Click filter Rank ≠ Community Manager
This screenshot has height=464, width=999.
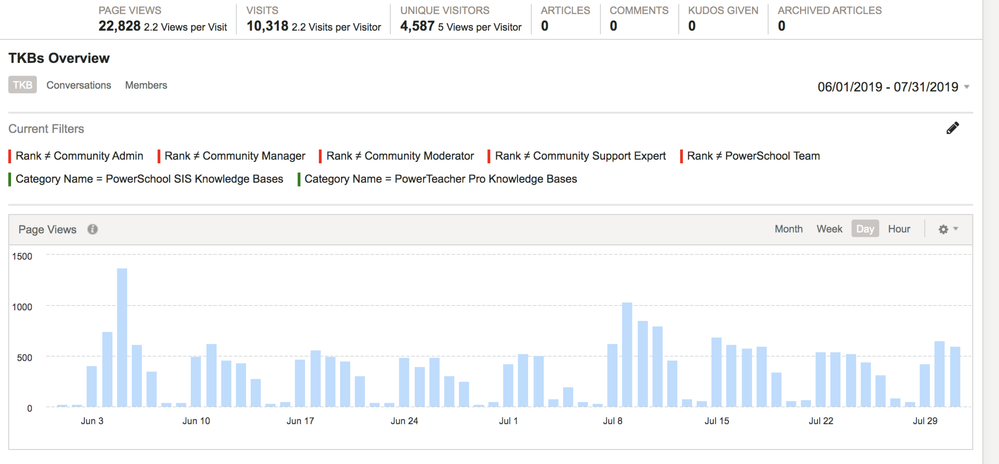[231, 156]
